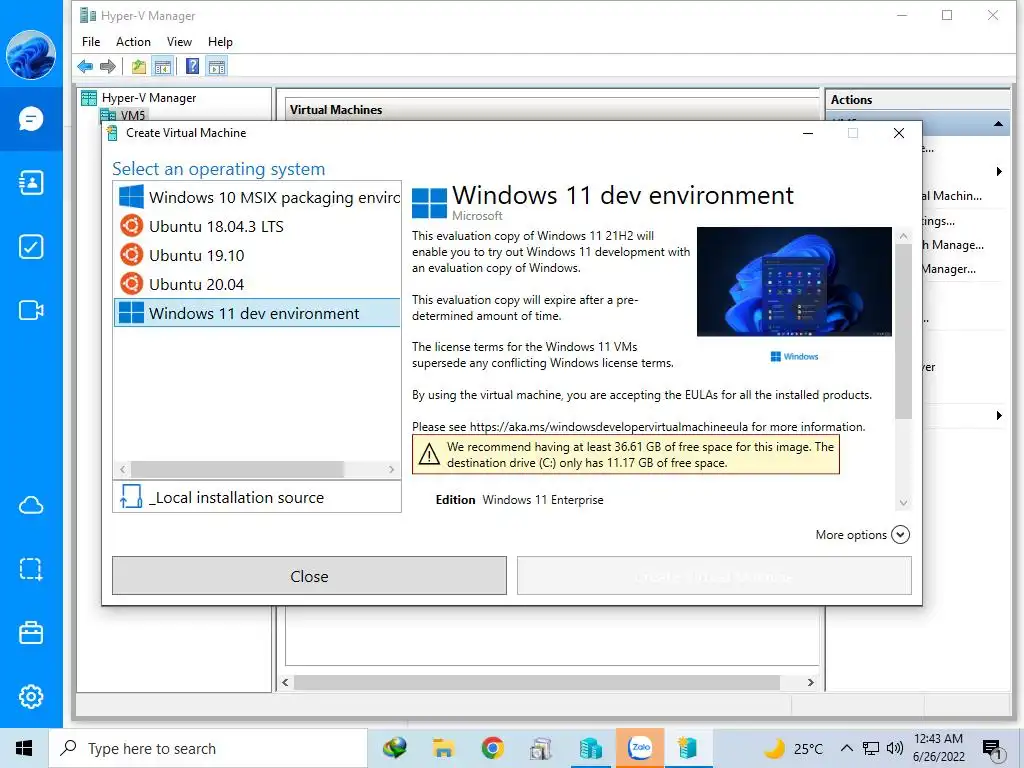Viewport: 1024px width, 768px height.
Task: Select Windows 10 MSIX packaging environment
Action: tap(257, 197)
